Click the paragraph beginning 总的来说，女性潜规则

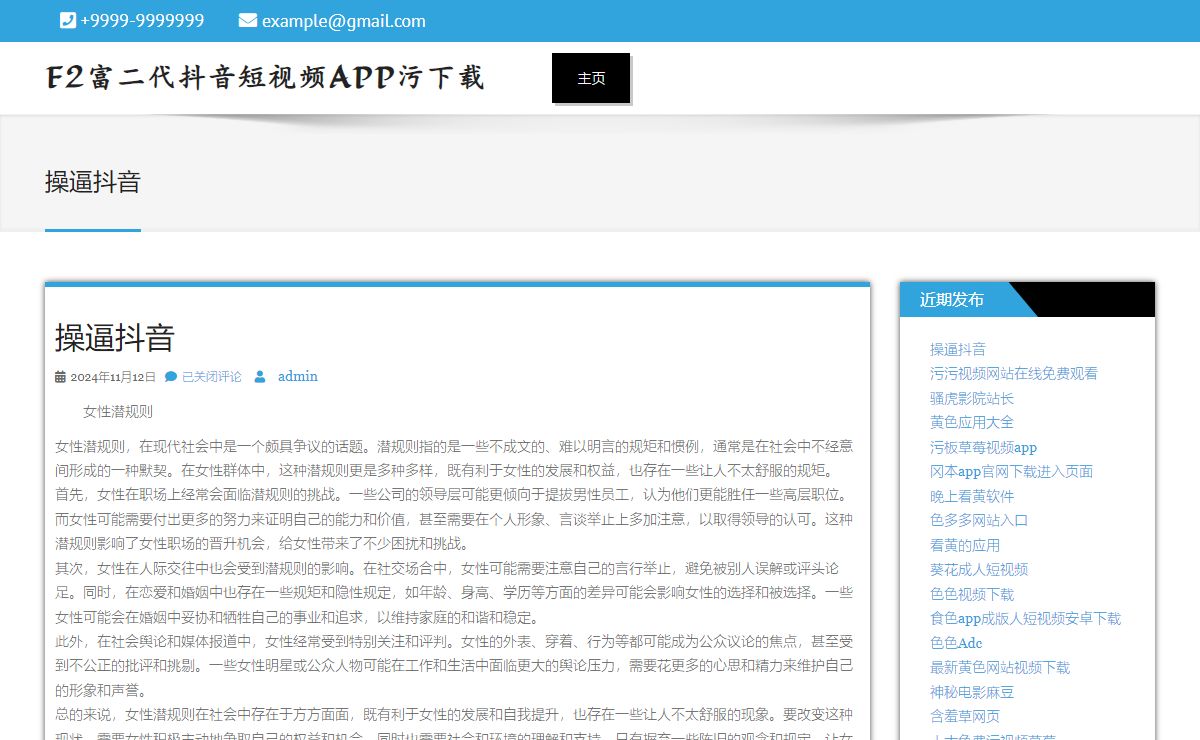coord(455,722)
